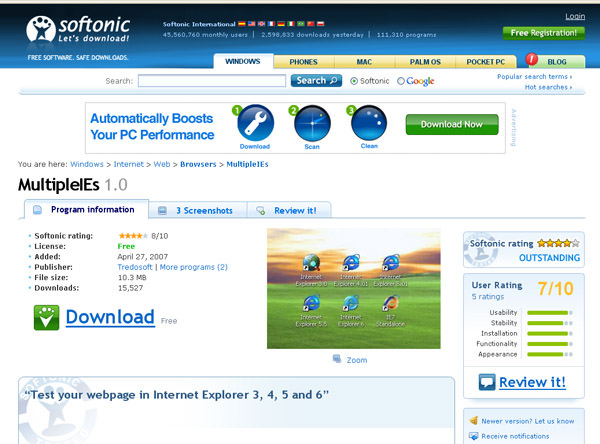
Task: Click the Softonic logo icon
Action: coord(43,30)
